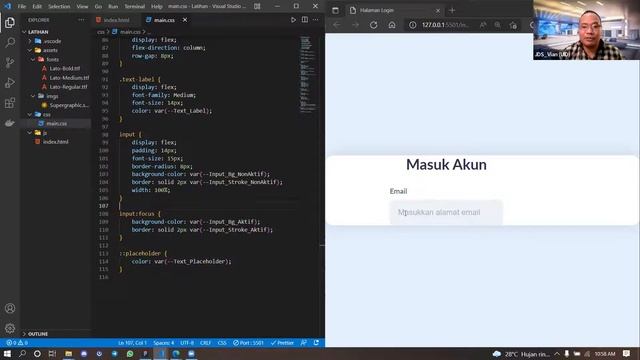Viewport: 640px width, 360px height.
Task: Open the Docker view in activity bar
Action: point(10,122)
